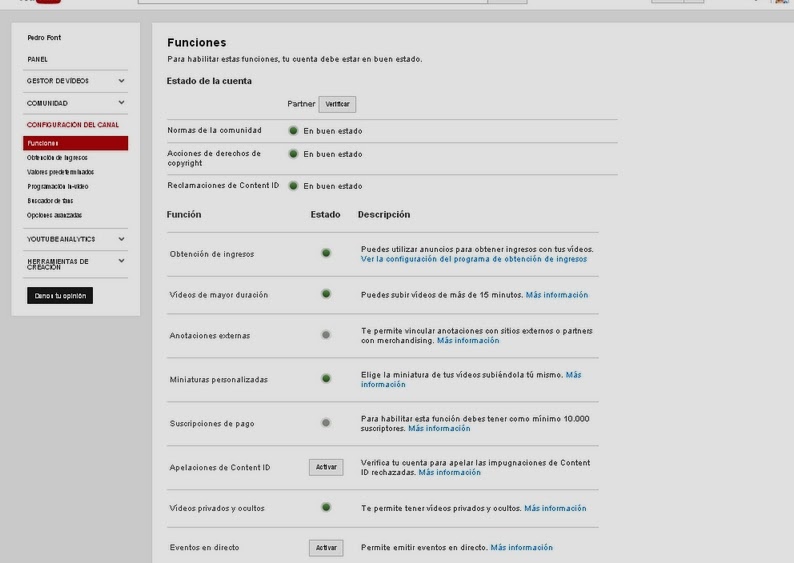
Task: Click green status dot for Normas de la comunidad
Action: 293,131
